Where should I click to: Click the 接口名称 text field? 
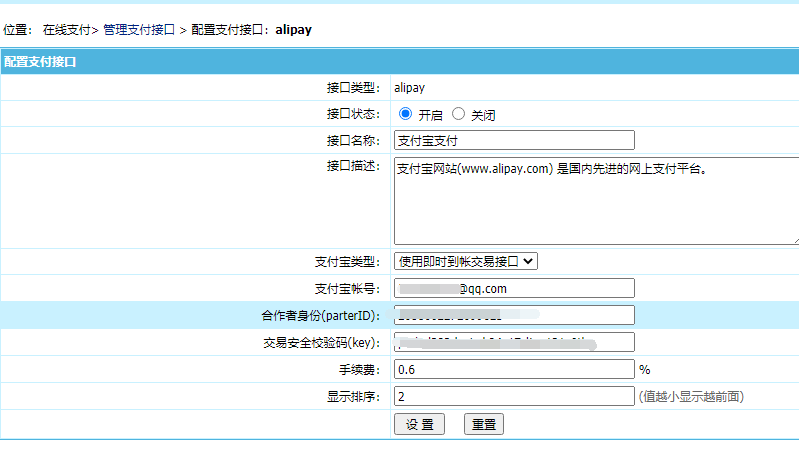(x=514, y=140)
